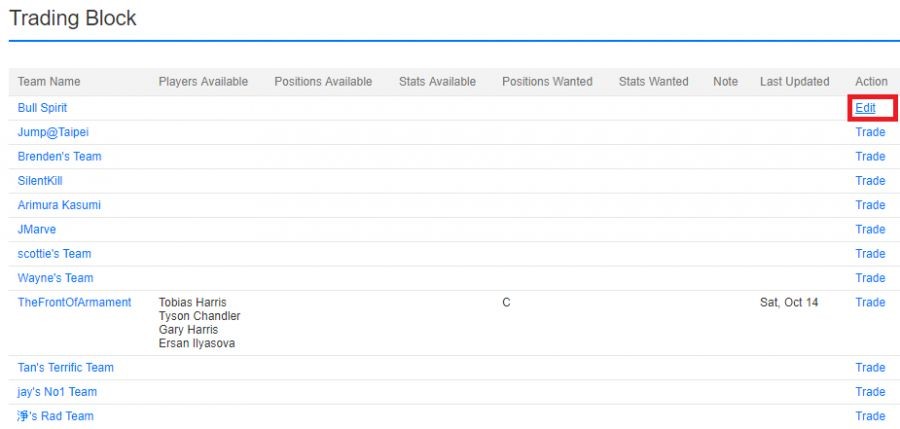This screenshot has height=429, width=900.
Task: Click Trade in the Arimura Kasumi row
Action: click(x=870, y=205)
